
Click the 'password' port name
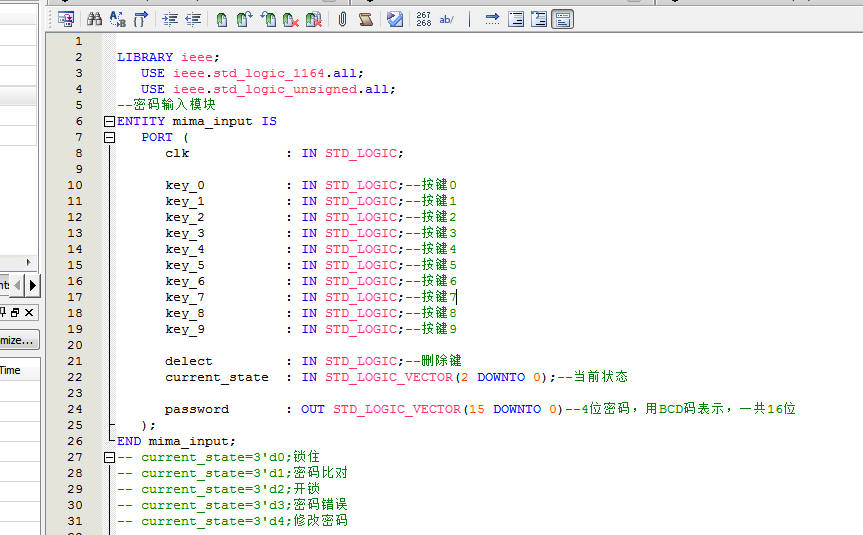pos(196,409)
